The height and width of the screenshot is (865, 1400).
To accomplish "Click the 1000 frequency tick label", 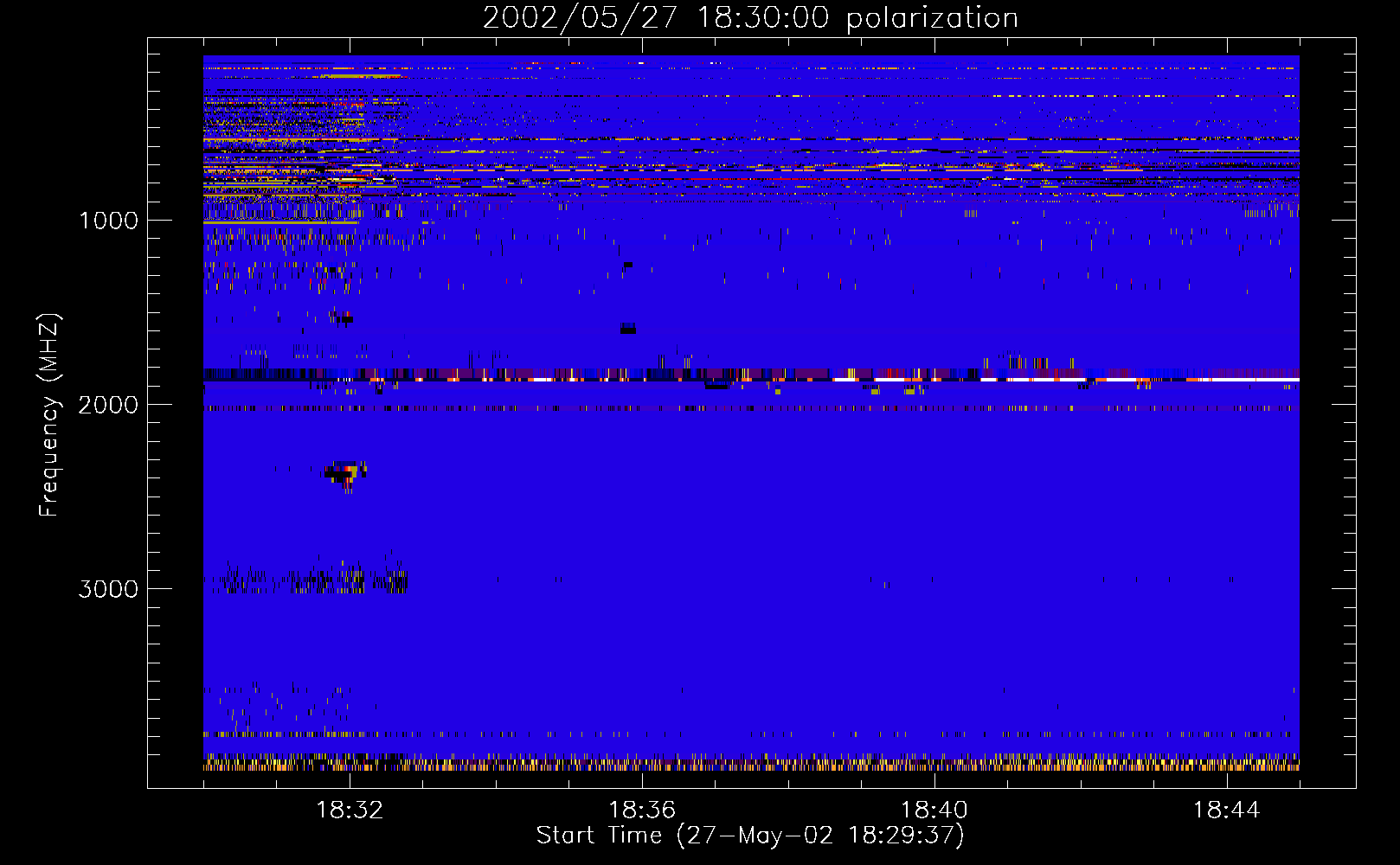I will click(x=108, y=221).
